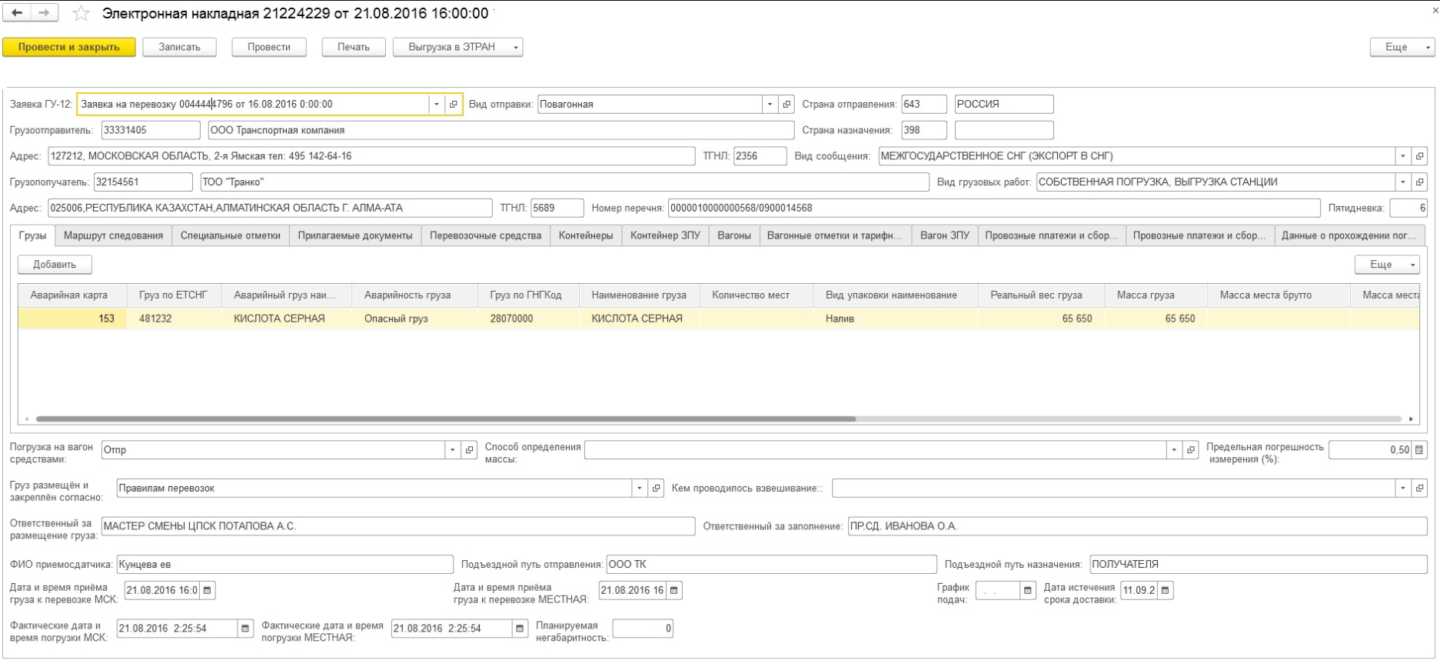Go forward with the right arrow
1440x667 pixels.
tap(43, 13)
